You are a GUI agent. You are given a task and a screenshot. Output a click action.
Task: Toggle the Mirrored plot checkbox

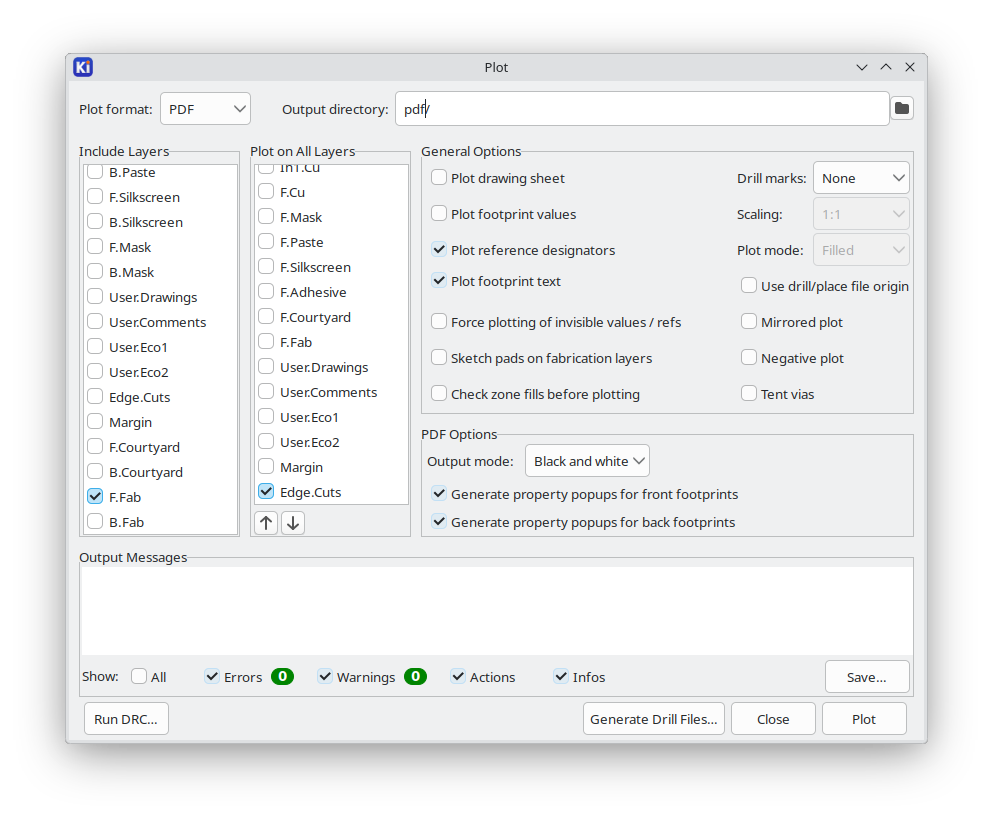(749, 322)
